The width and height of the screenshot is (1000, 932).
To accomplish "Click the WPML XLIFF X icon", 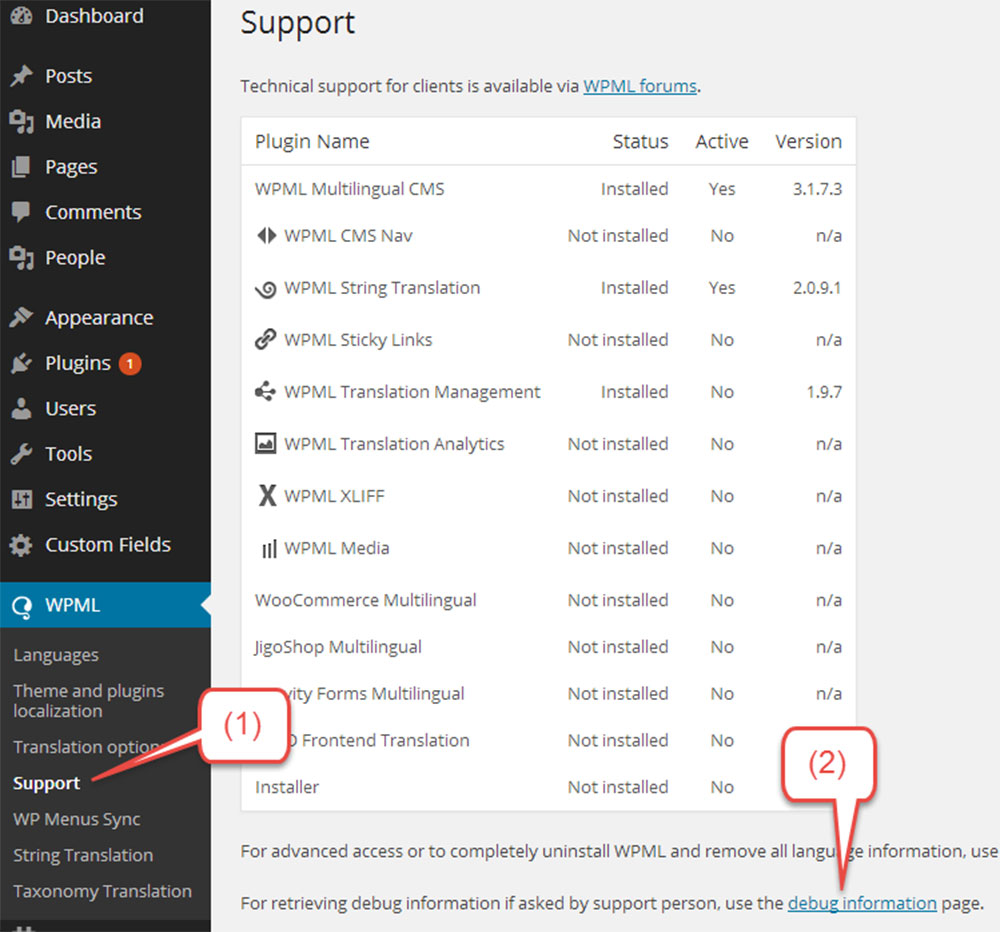I will coord(267,495).
